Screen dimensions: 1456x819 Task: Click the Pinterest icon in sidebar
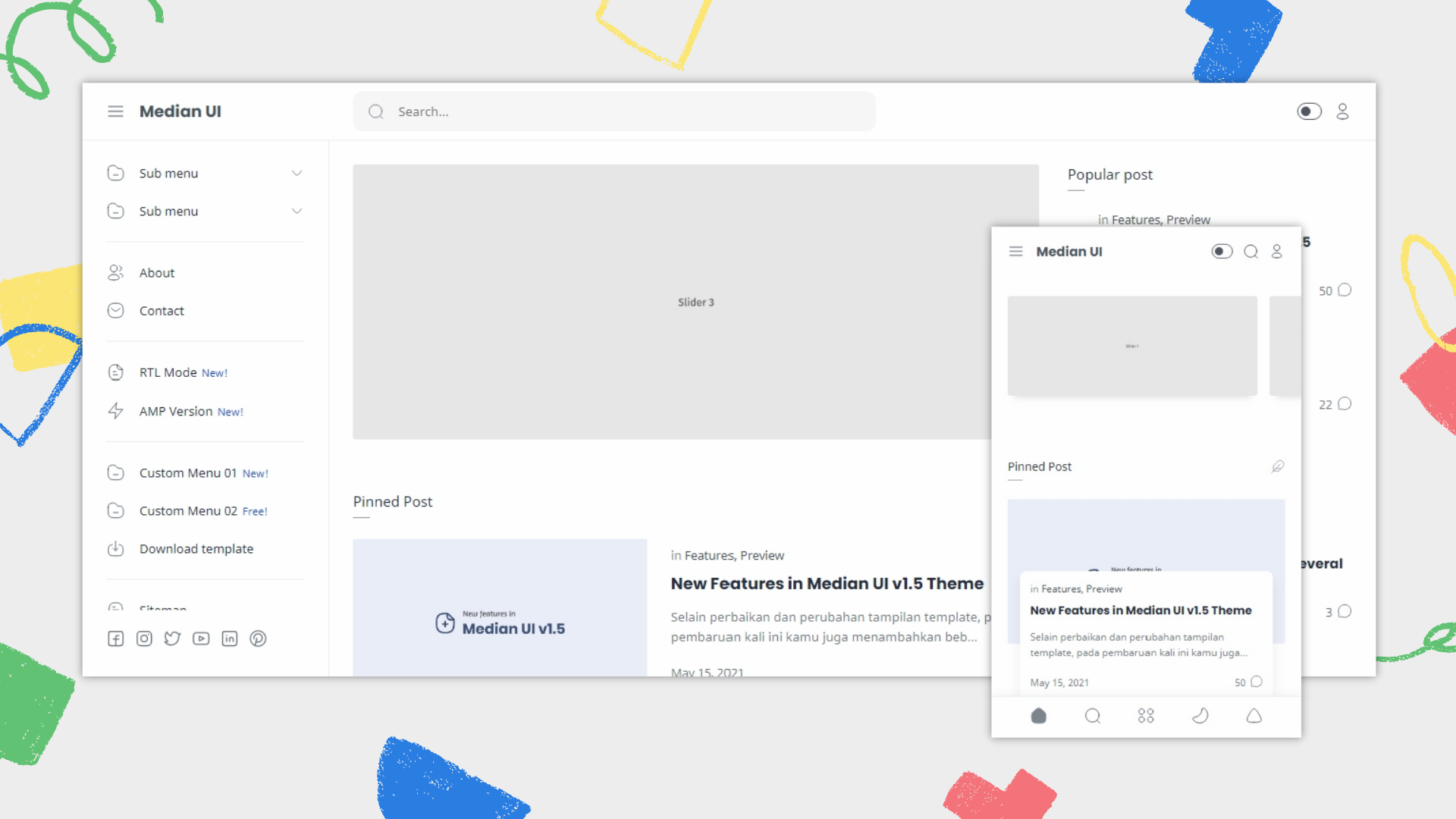pyautogui.click(x=258, y=639)
